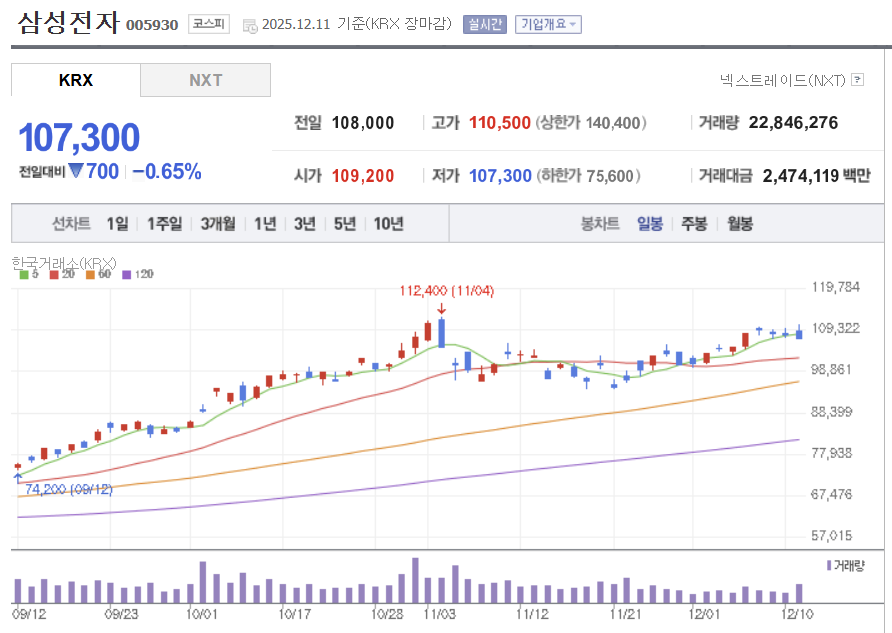
Task: Click the 한국거래소(KRX) chart label
Action: click(64, 263)
